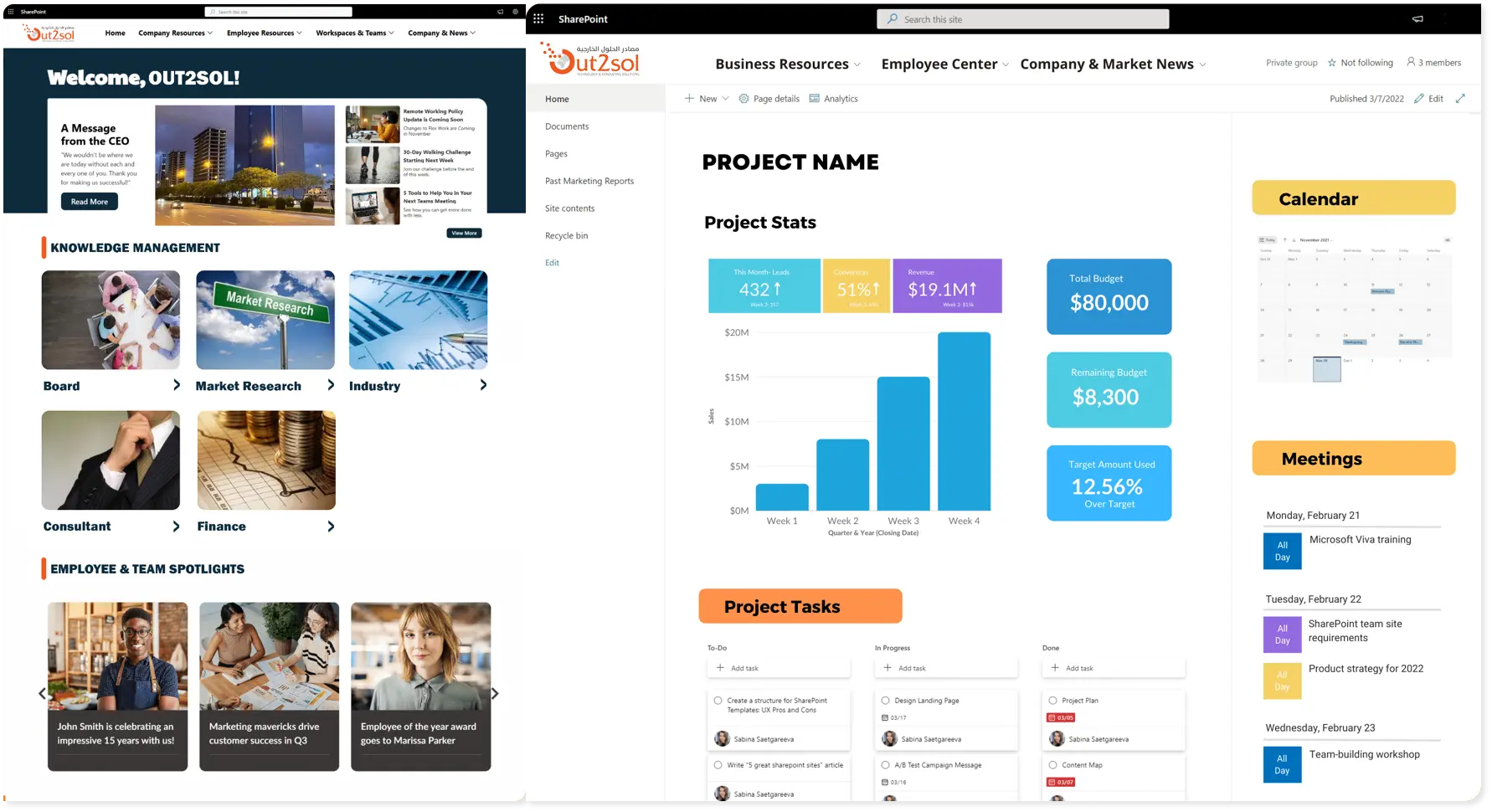1492x812 pixels.
Task: Select Home in the left navigation
Action: click(557, 99)
